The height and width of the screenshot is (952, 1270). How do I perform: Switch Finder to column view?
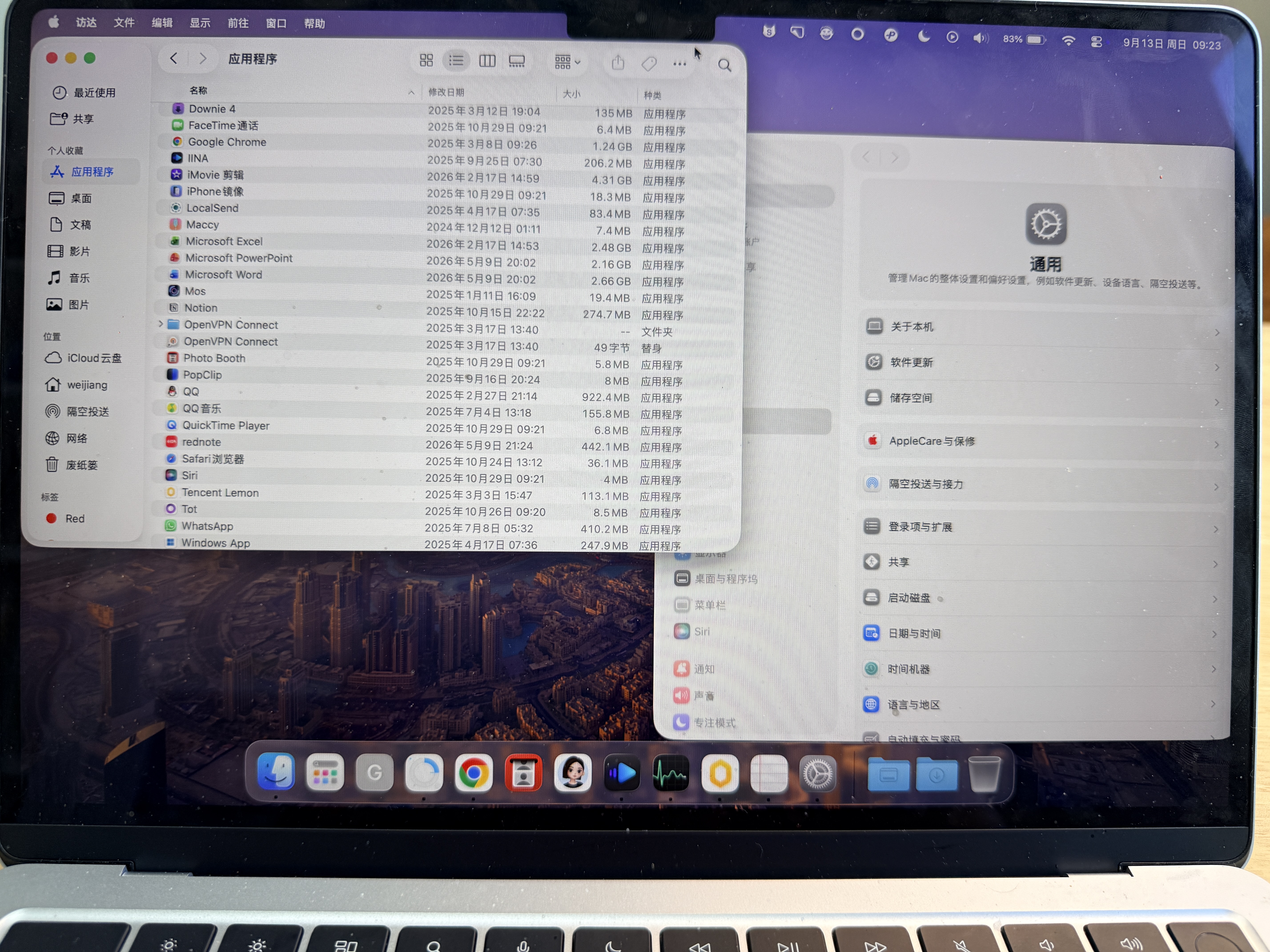click(x=487, y=61)
